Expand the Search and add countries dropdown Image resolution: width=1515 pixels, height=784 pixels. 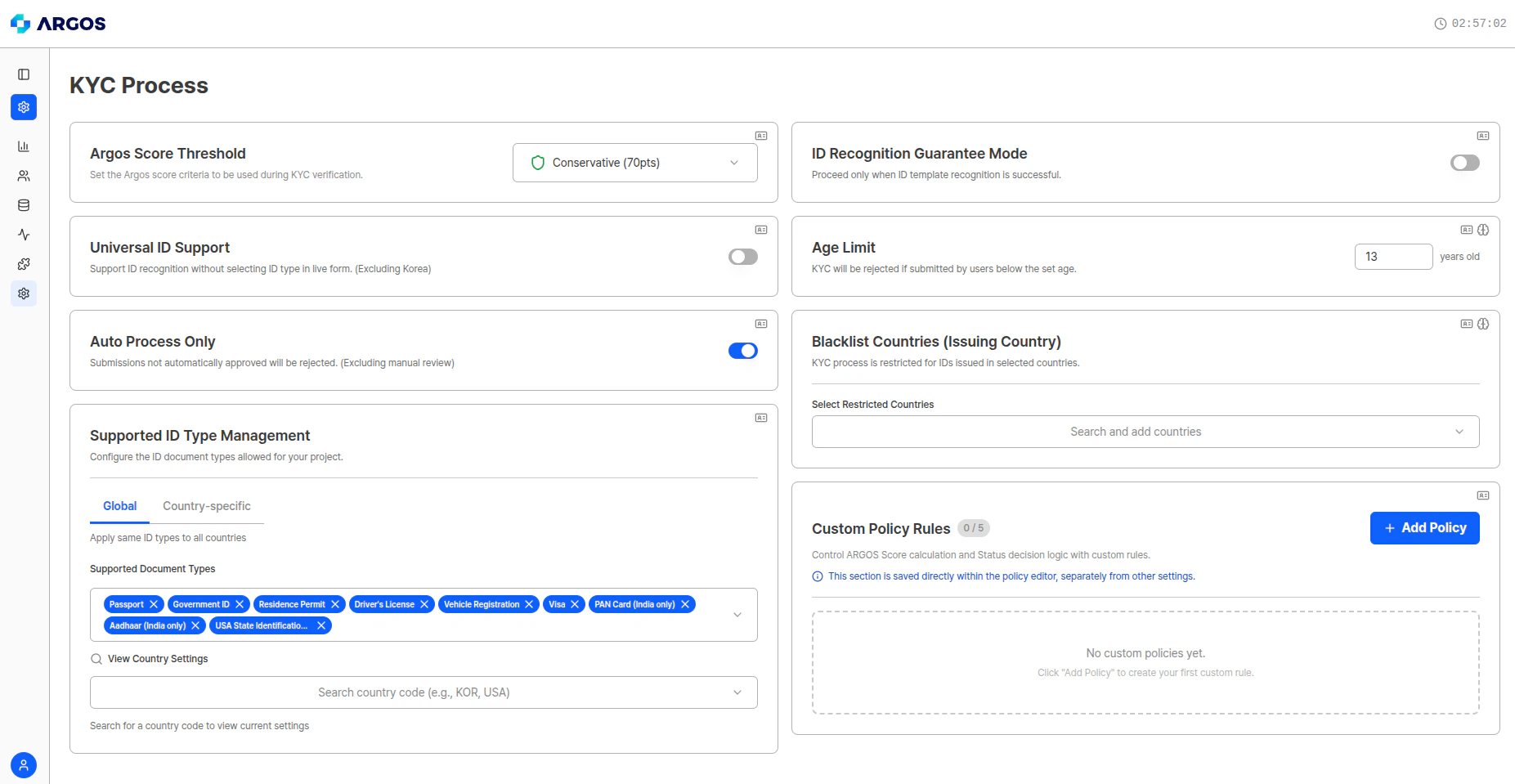pyautogui.click(x=1145, y=432)
